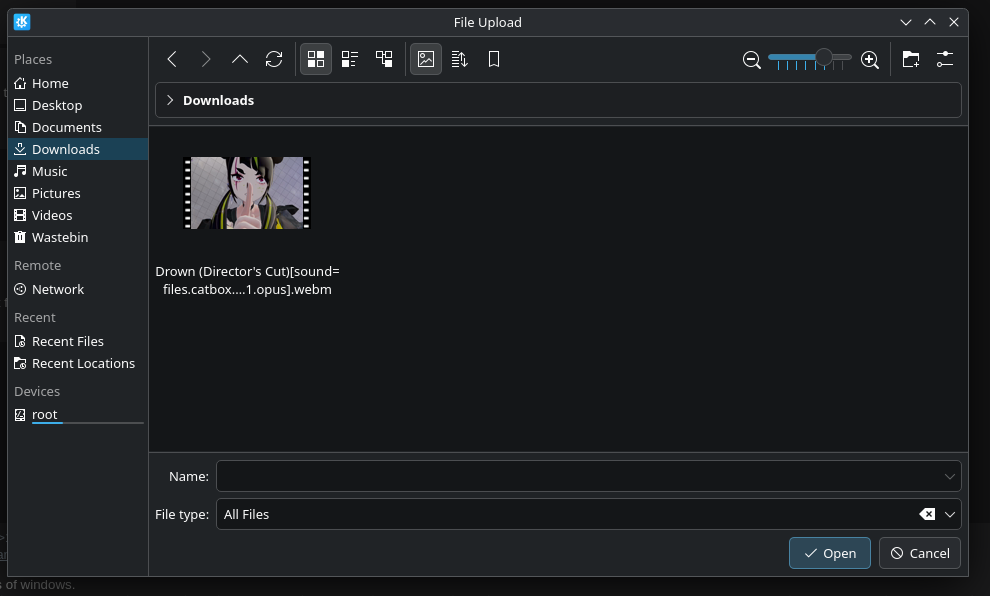Select the Drown (Director's Cut) webm thumbnail
This screenshot has width=990, height=596.
click(x=247, y=193)
